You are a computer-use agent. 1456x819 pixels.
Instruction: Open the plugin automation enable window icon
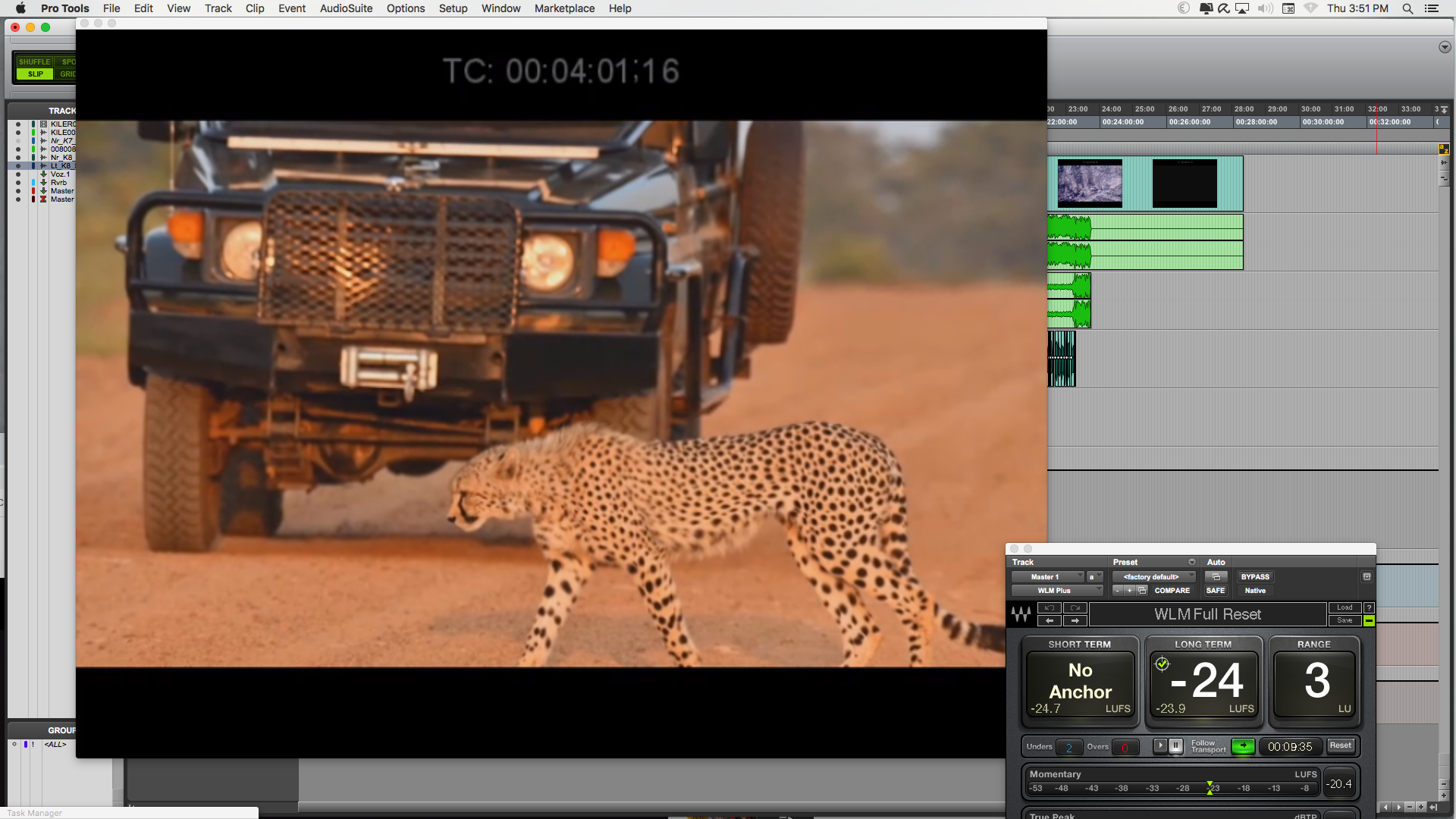click(x=1216, y=577)
